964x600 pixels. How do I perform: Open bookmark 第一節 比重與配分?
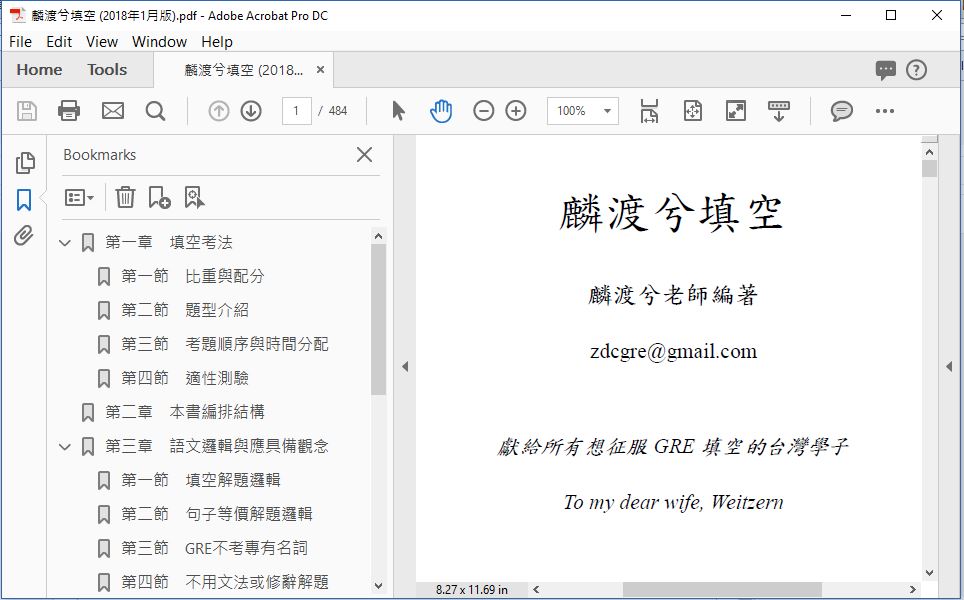(x=192, y=277)
